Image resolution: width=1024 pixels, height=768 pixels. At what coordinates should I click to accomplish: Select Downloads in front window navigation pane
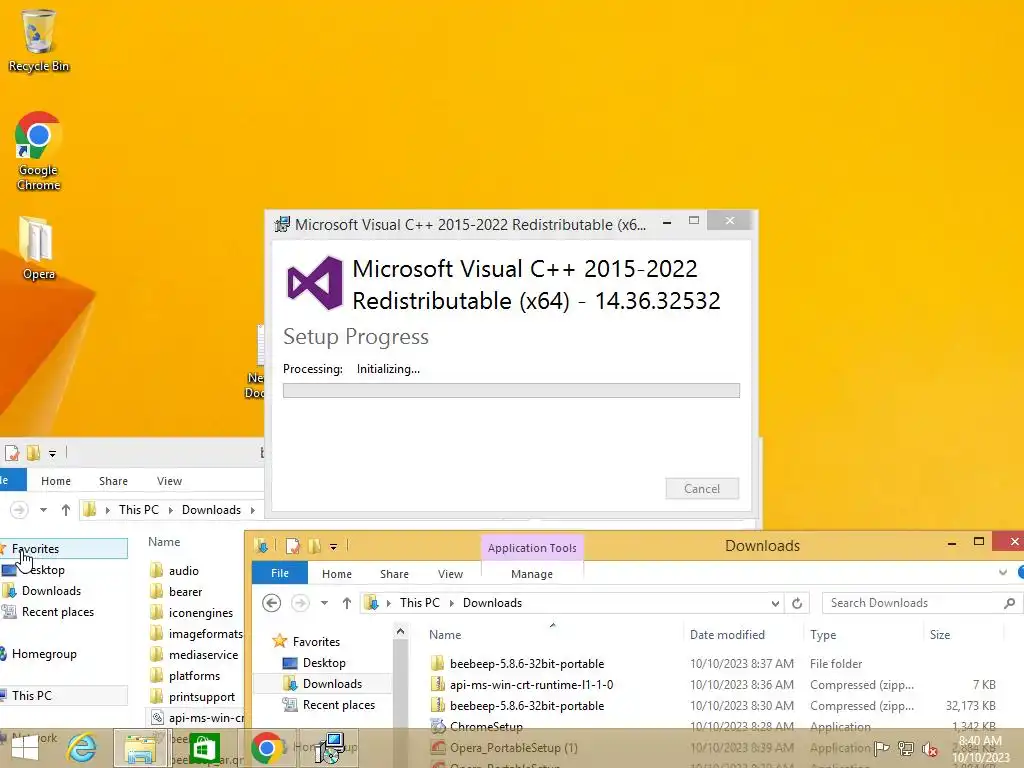click(332, 683)
